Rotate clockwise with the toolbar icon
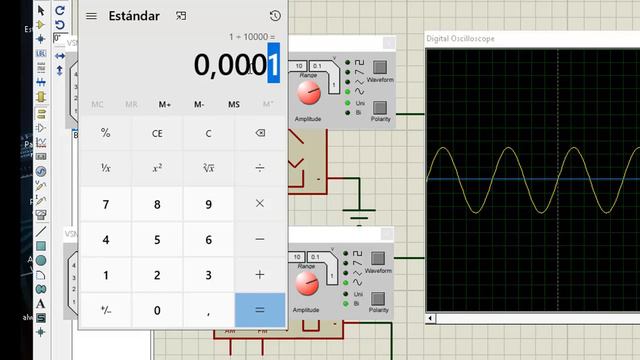The width and height of the screenshot is (640, 360). point(60,10)
